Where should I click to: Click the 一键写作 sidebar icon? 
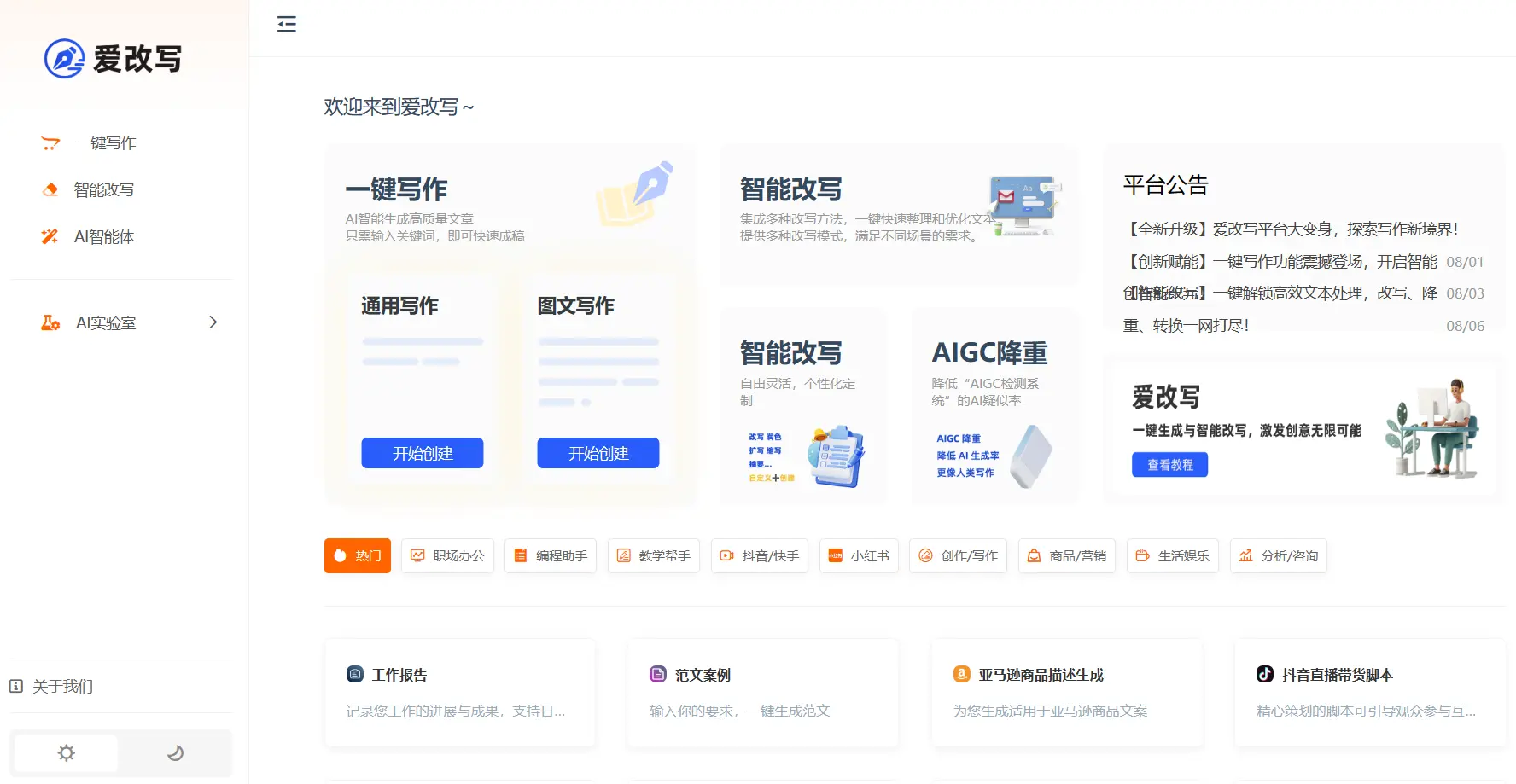click(x=50, y=143)
